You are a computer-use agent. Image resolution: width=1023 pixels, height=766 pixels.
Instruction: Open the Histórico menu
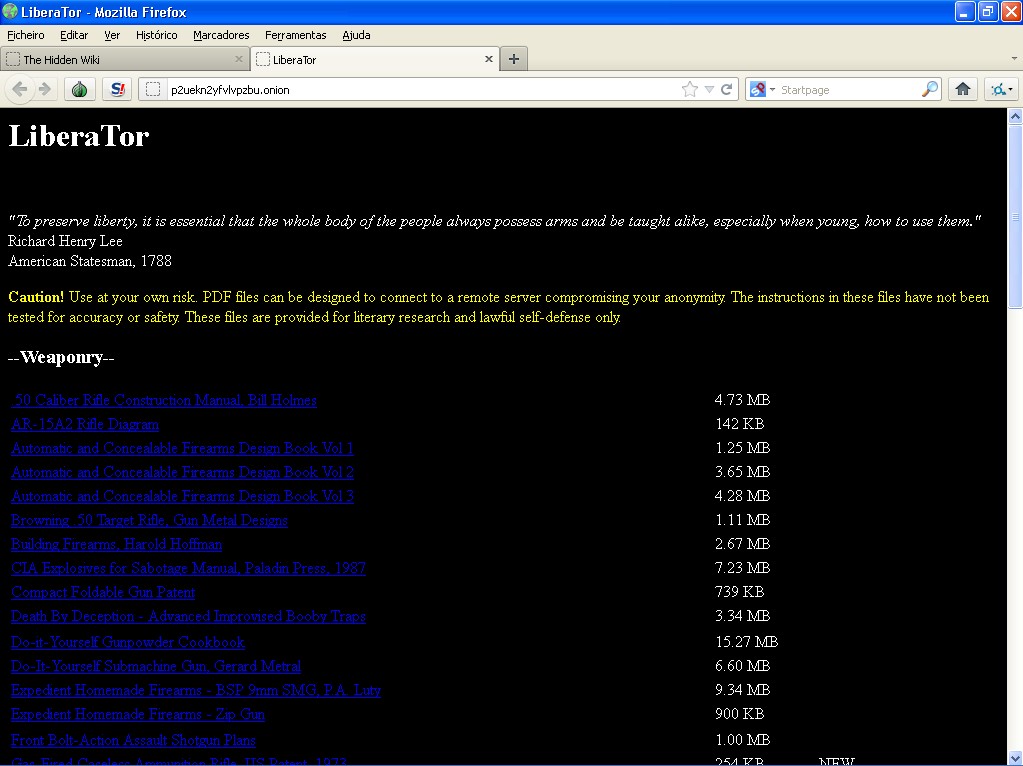click(157, 35)
